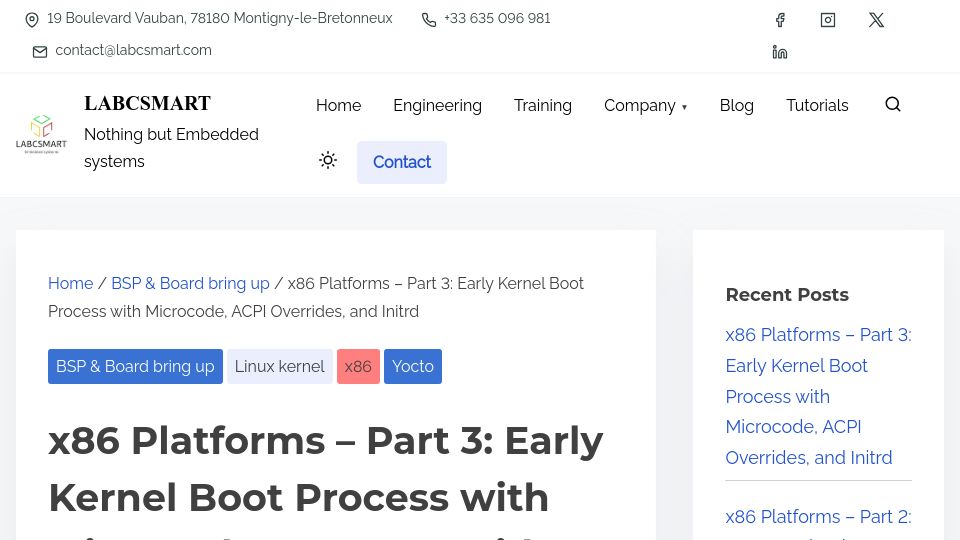Open the X (Twitter) social icon
The width and height of the screenshot is (960, 540).
(876, 20)
